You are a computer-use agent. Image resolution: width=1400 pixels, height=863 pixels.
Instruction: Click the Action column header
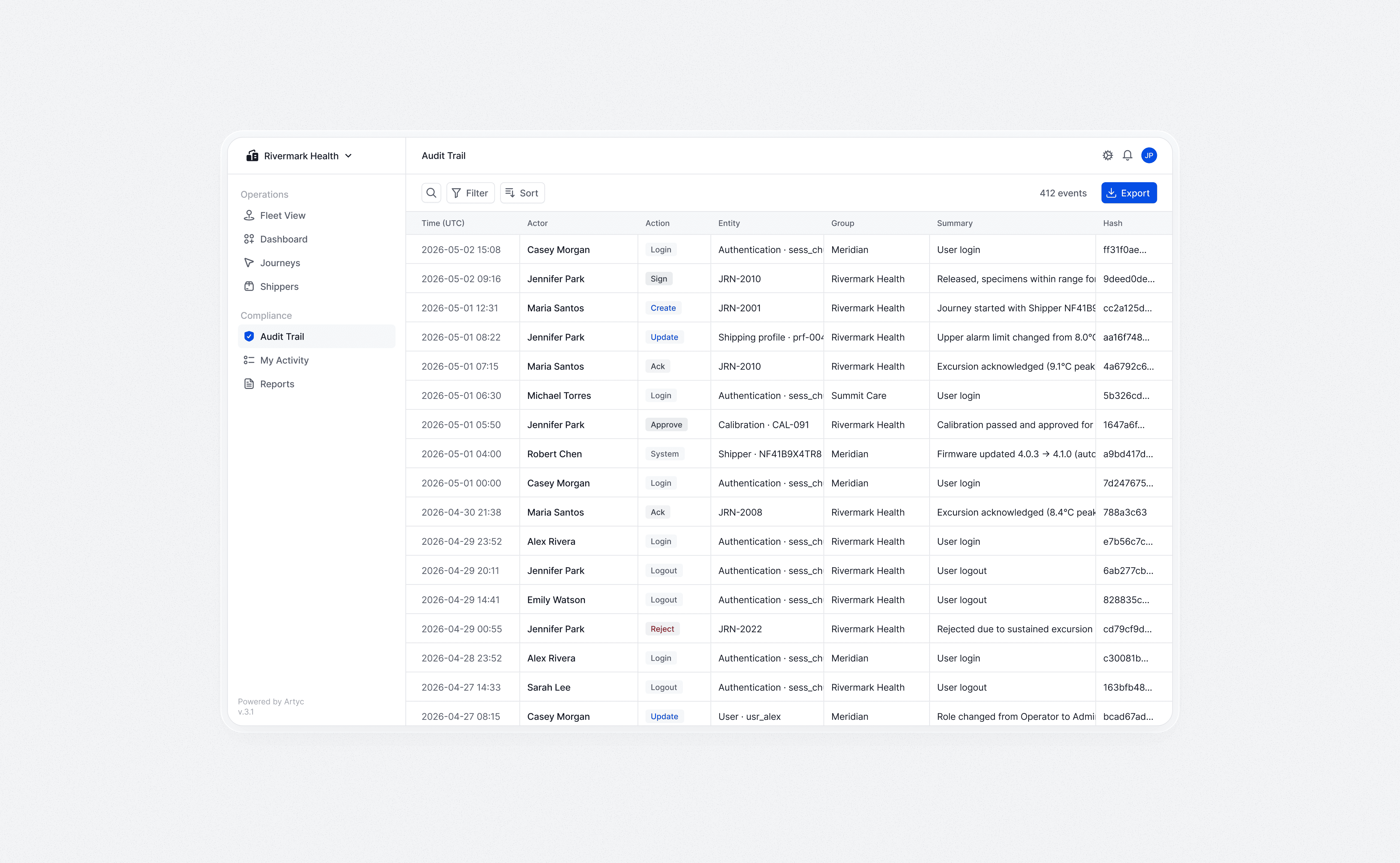(x=657, y=223)
